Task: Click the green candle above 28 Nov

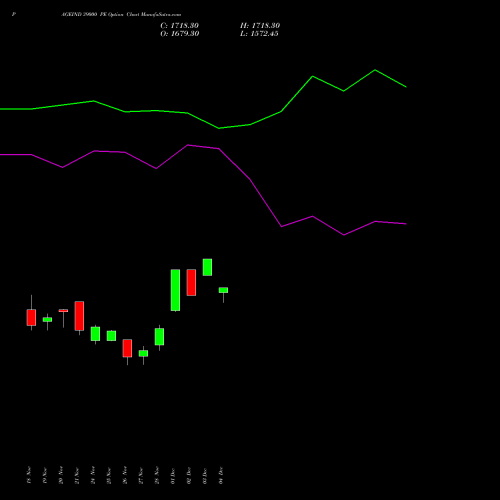Action: pos(159,337)
